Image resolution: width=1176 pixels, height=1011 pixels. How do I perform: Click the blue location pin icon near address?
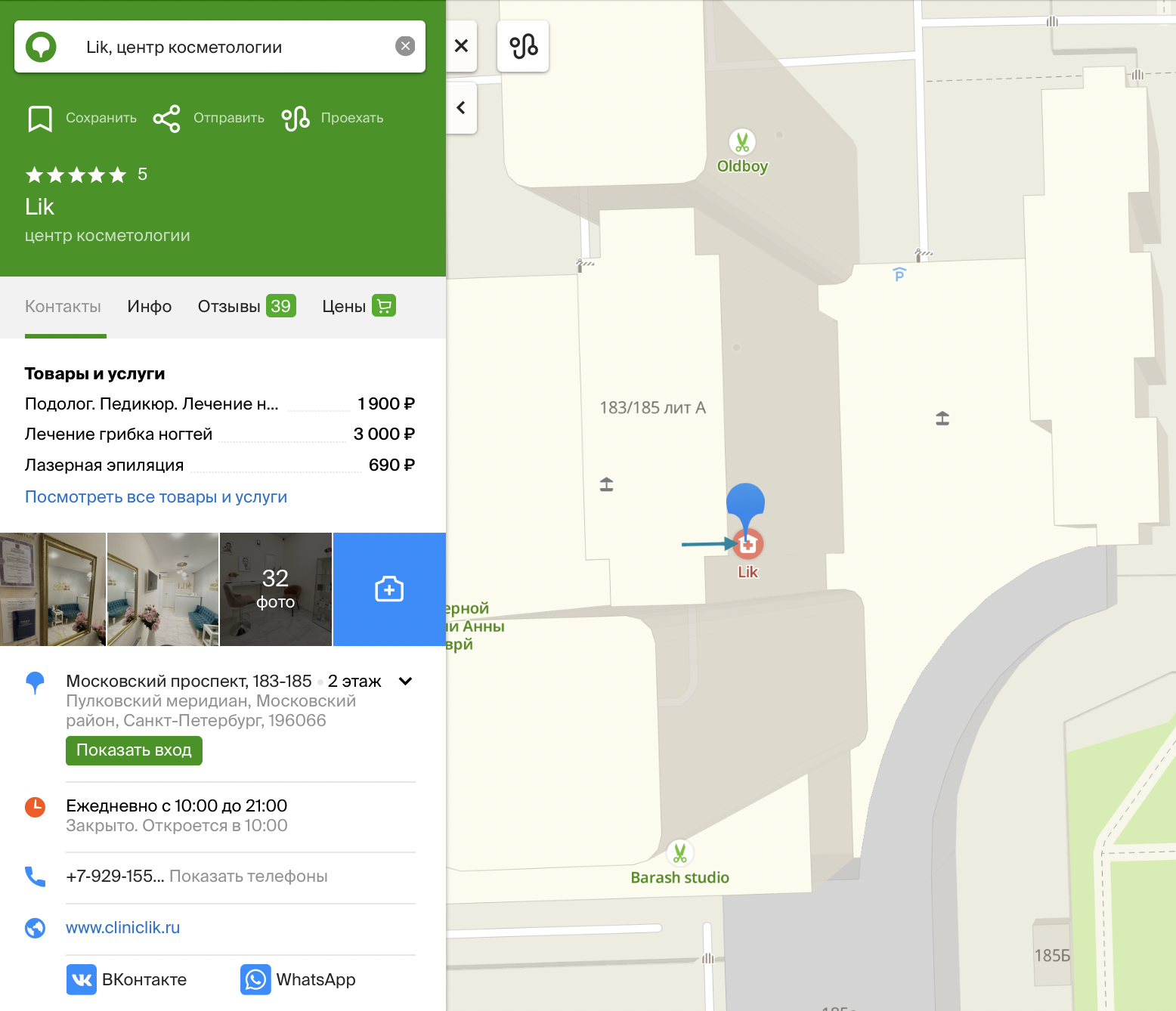click(x=35, y=683)
